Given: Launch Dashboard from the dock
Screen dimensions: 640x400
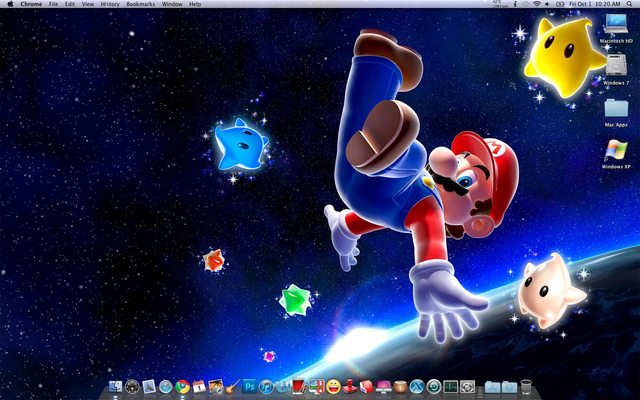Looking at the screenshot, I should [132, 386].
